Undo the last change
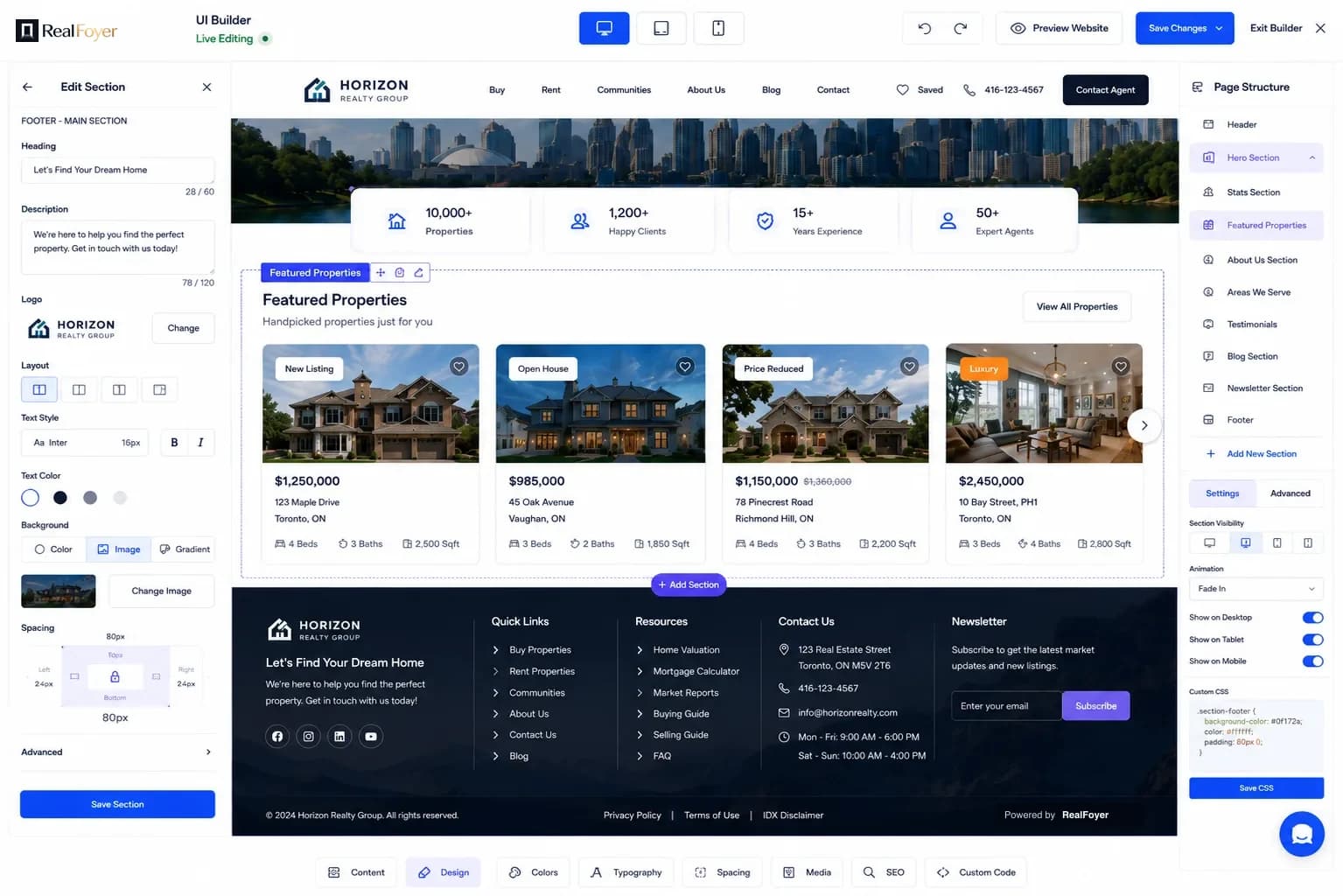The height and width of the screenshot is (896, 1343). point(924,28)
